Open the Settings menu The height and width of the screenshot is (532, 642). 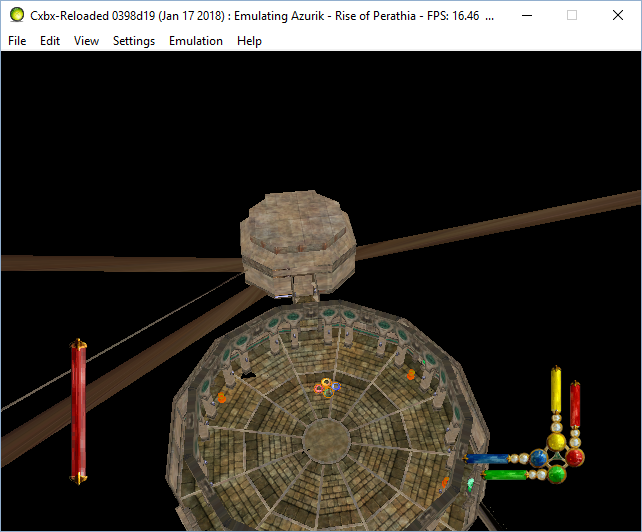(x=134, y=41)
